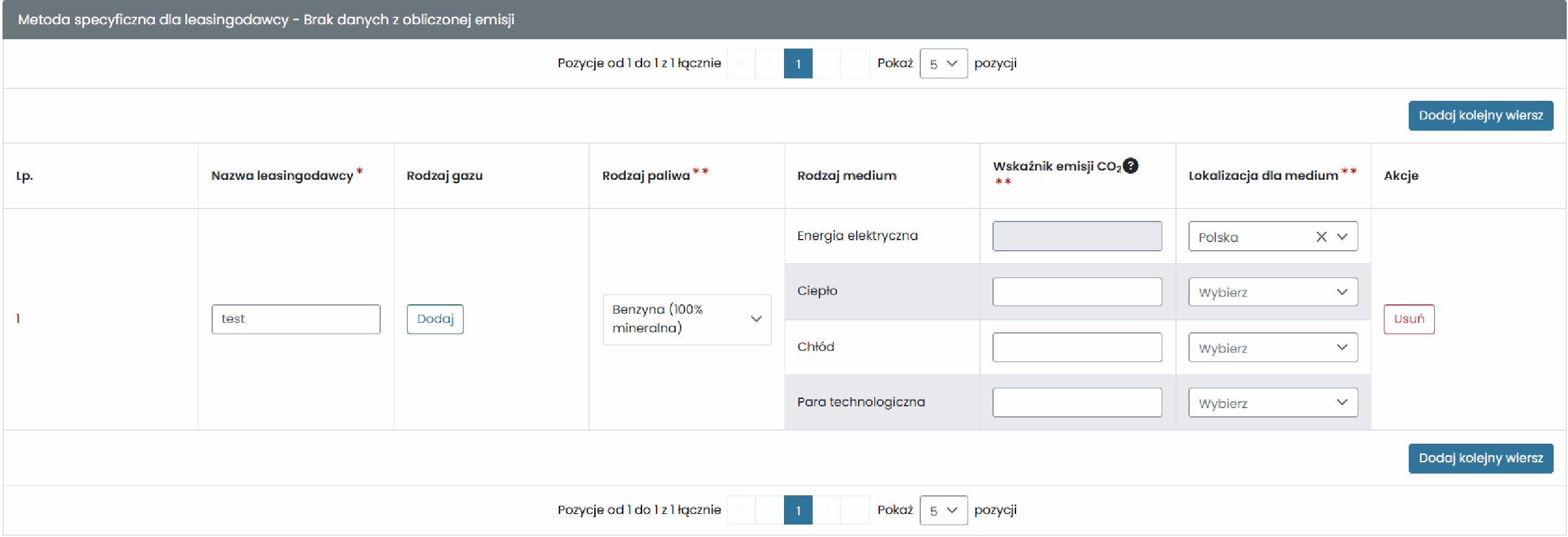Open the Rodzaj paliwa Benzyna dropdown

click(x=687, y=319)
